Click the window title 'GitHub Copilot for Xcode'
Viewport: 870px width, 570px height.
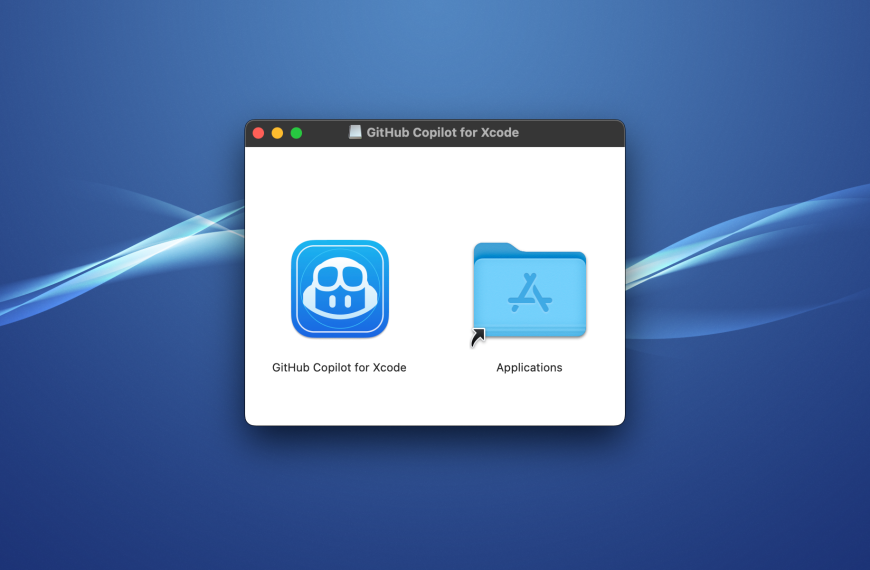click(443, 133)
